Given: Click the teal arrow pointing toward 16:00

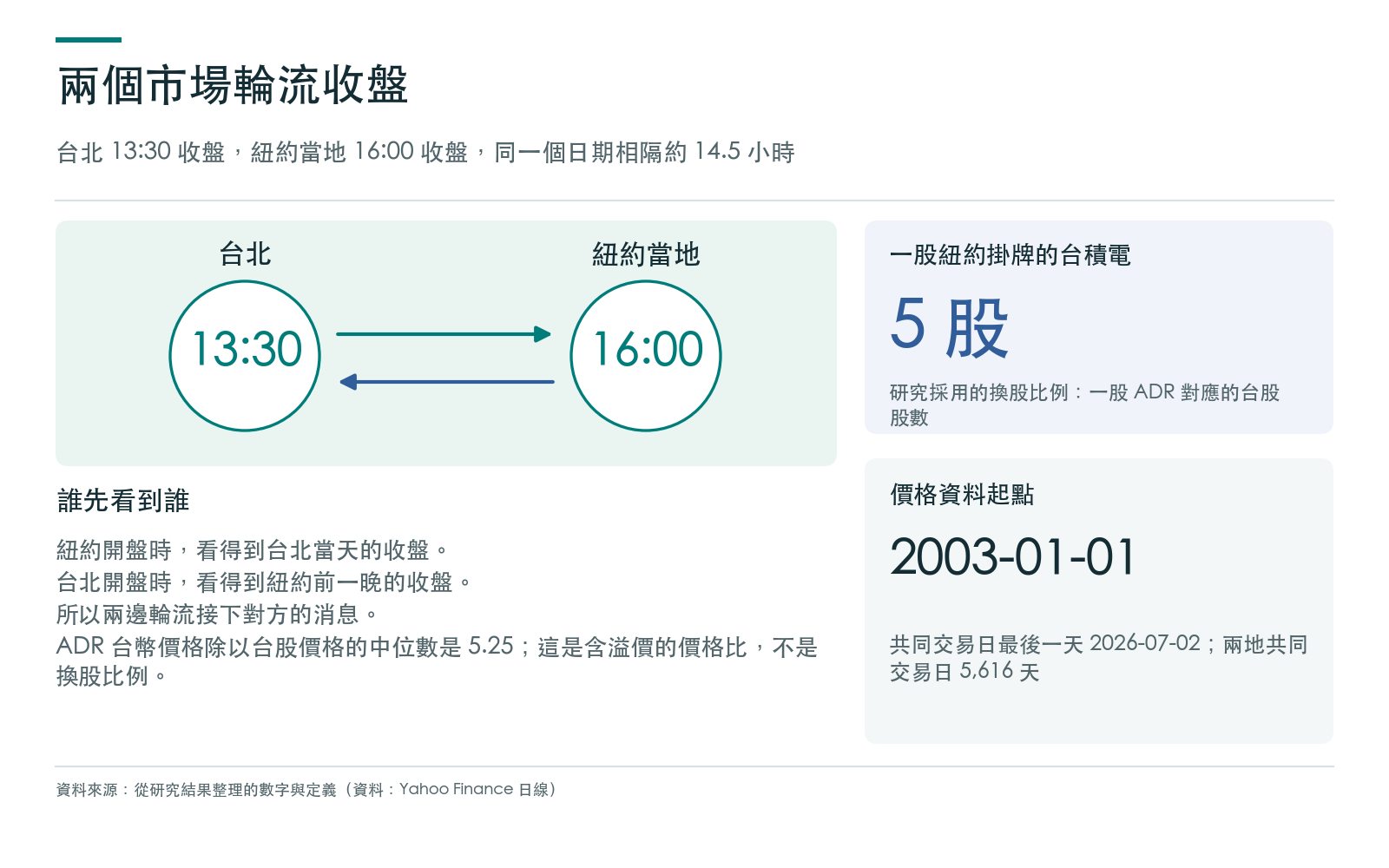Looking at the screenshot, I should (x=444, y=333).
